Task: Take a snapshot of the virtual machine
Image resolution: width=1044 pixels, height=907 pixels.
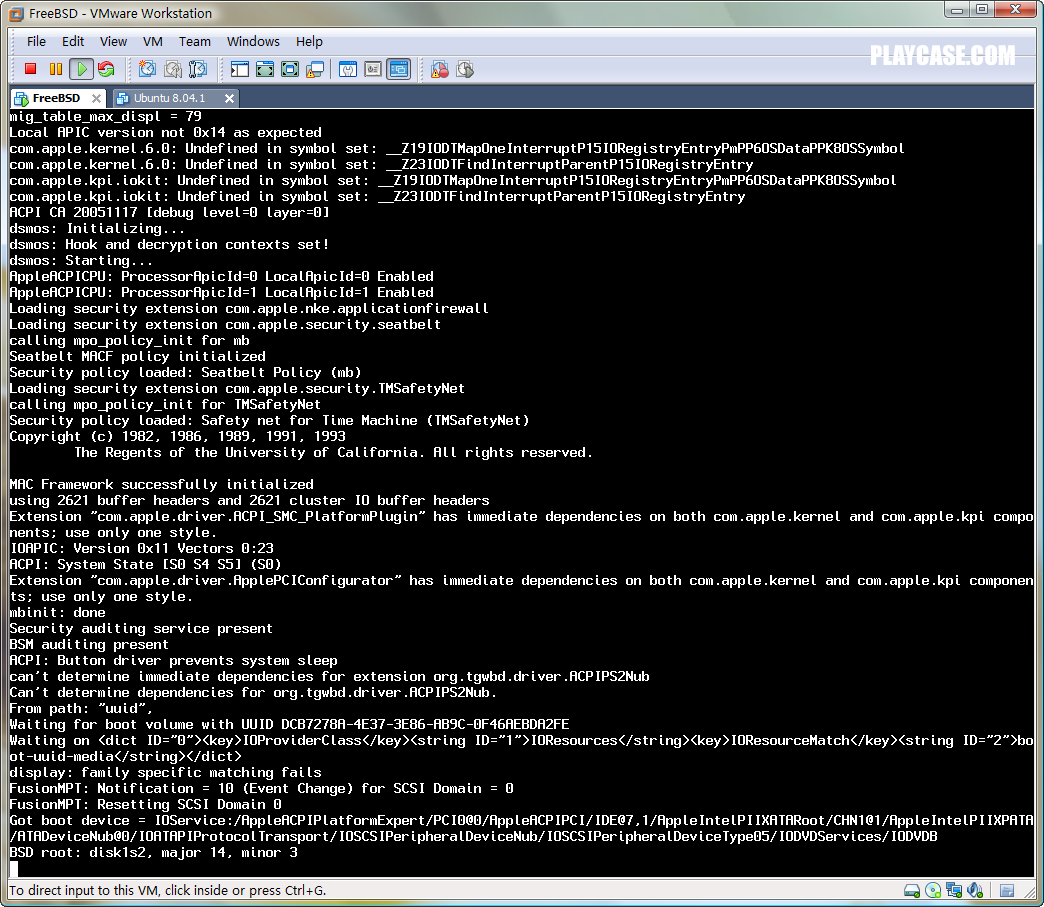Action: (x=147, y=69)
